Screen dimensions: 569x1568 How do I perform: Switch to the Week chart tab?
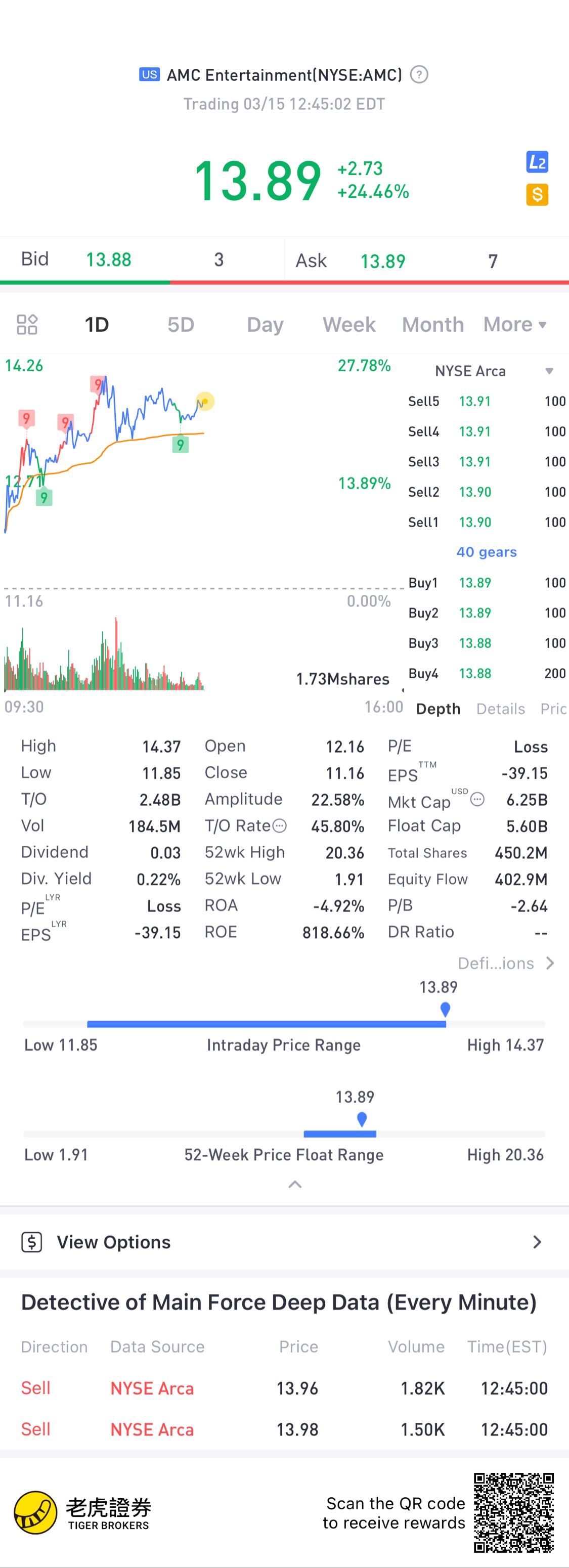pyautogui.click(x=348, y=324)
